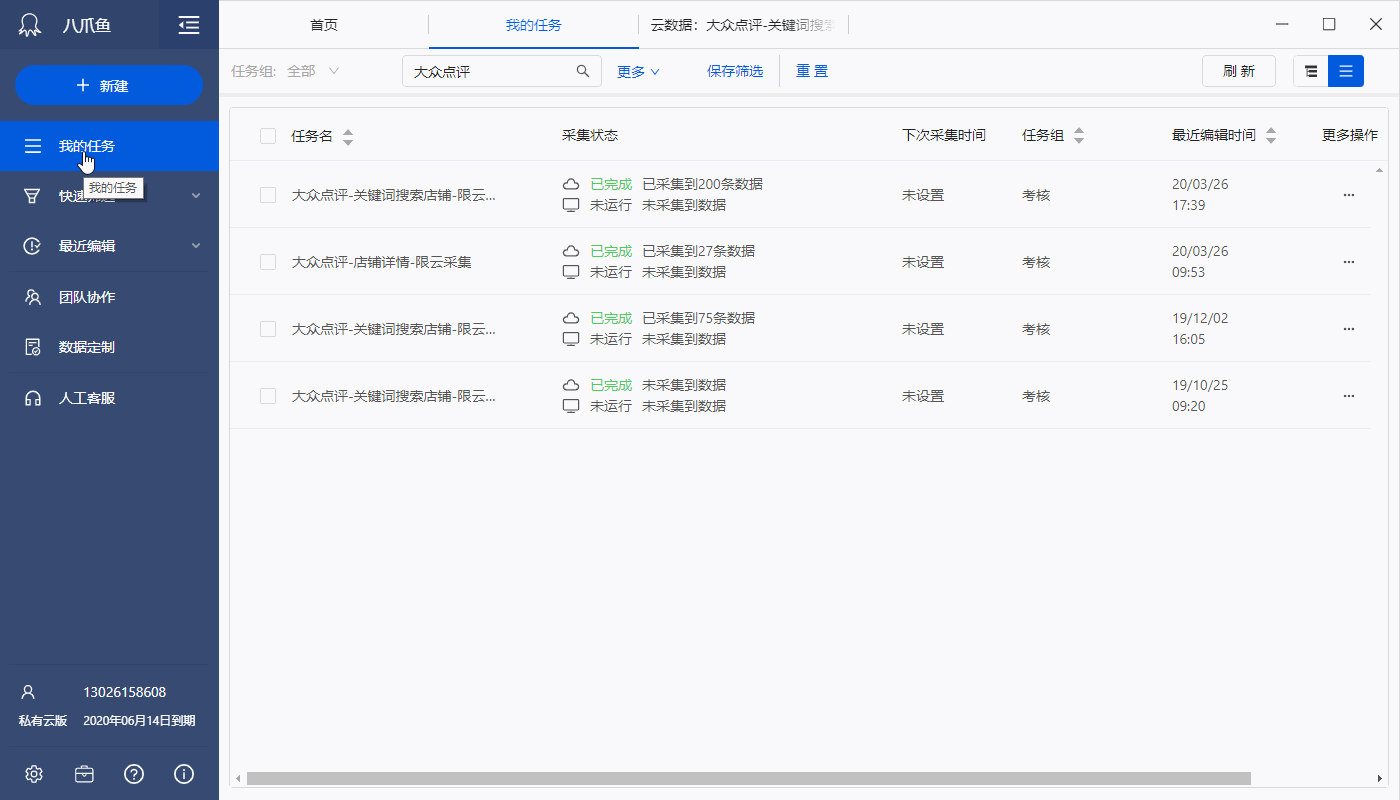Click the horizontal scrollbar thumb
Viewport: 1400px width, 800px height.
pyautogui.click(x=749, y=778)
